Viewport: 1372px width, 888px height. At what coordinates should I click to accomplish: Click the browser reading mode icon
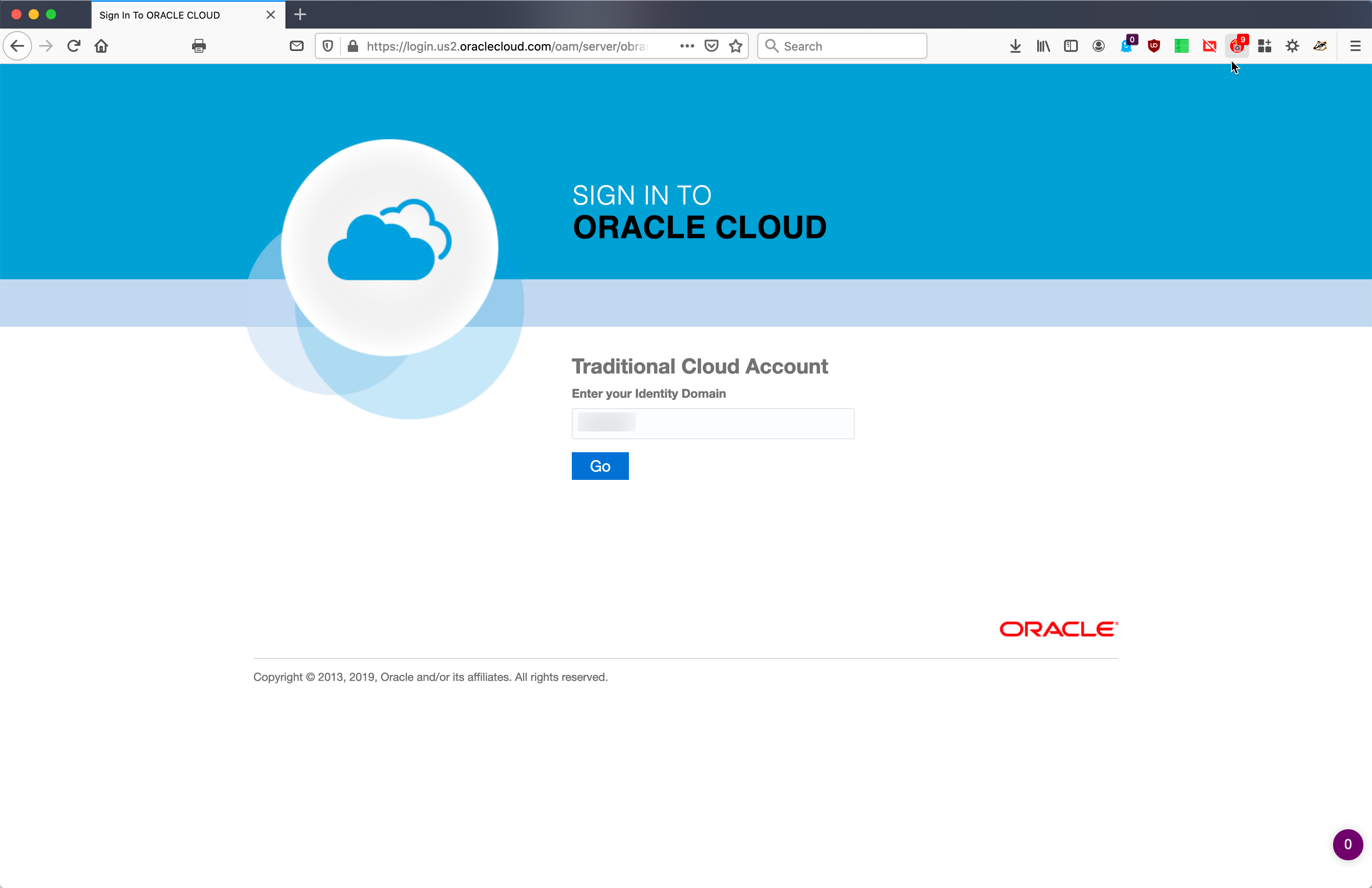pos(1070,46)
